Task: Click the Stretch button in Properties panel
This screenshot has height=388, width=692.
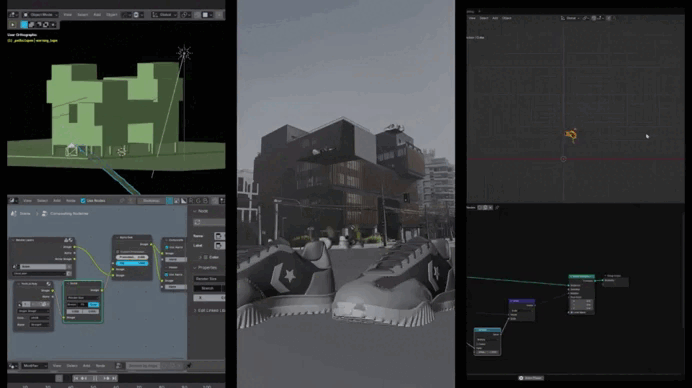Action: pos(207,288)
